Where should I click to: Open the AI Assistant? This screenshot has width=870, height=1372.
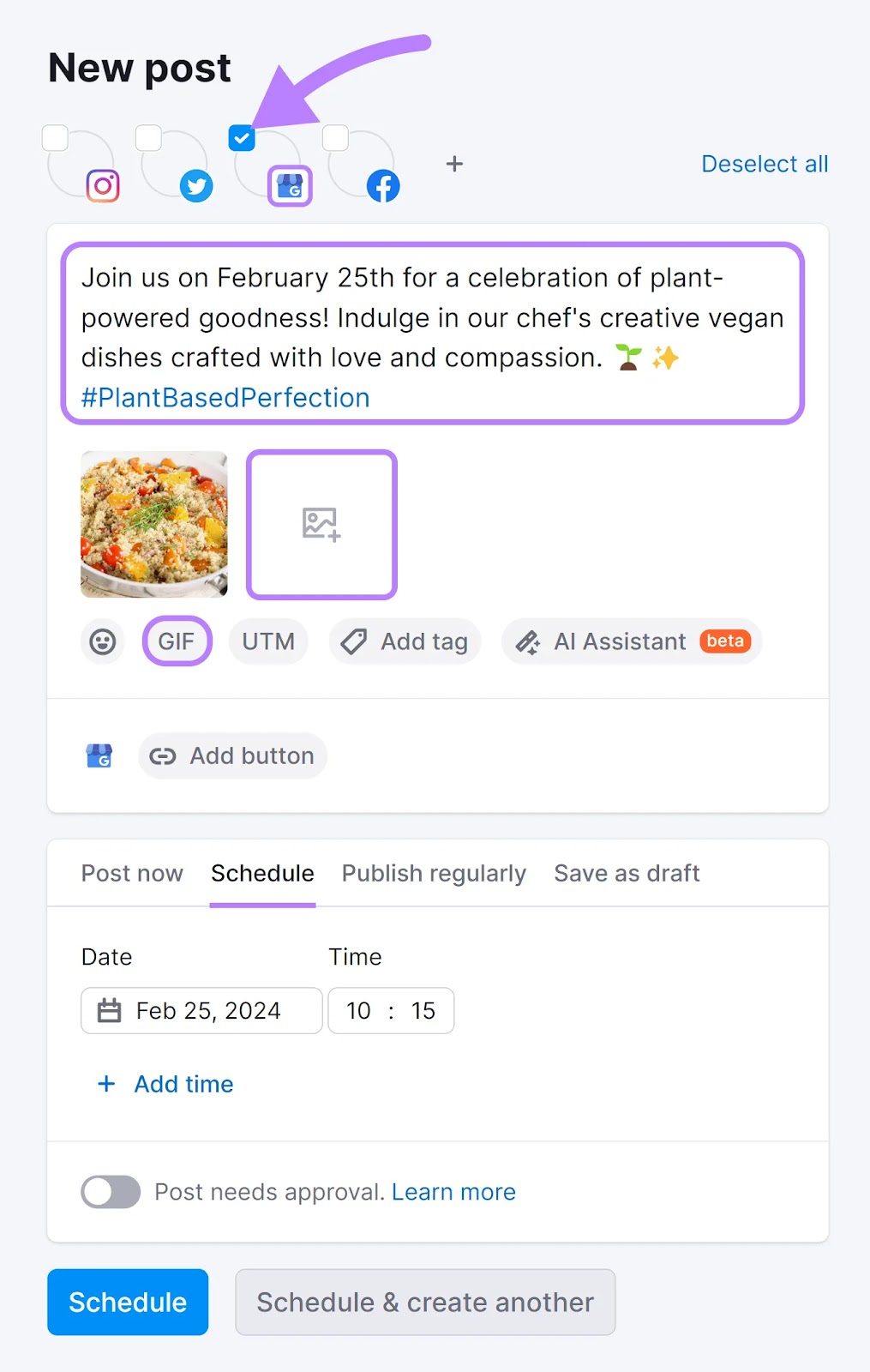(x=631, y=641)
